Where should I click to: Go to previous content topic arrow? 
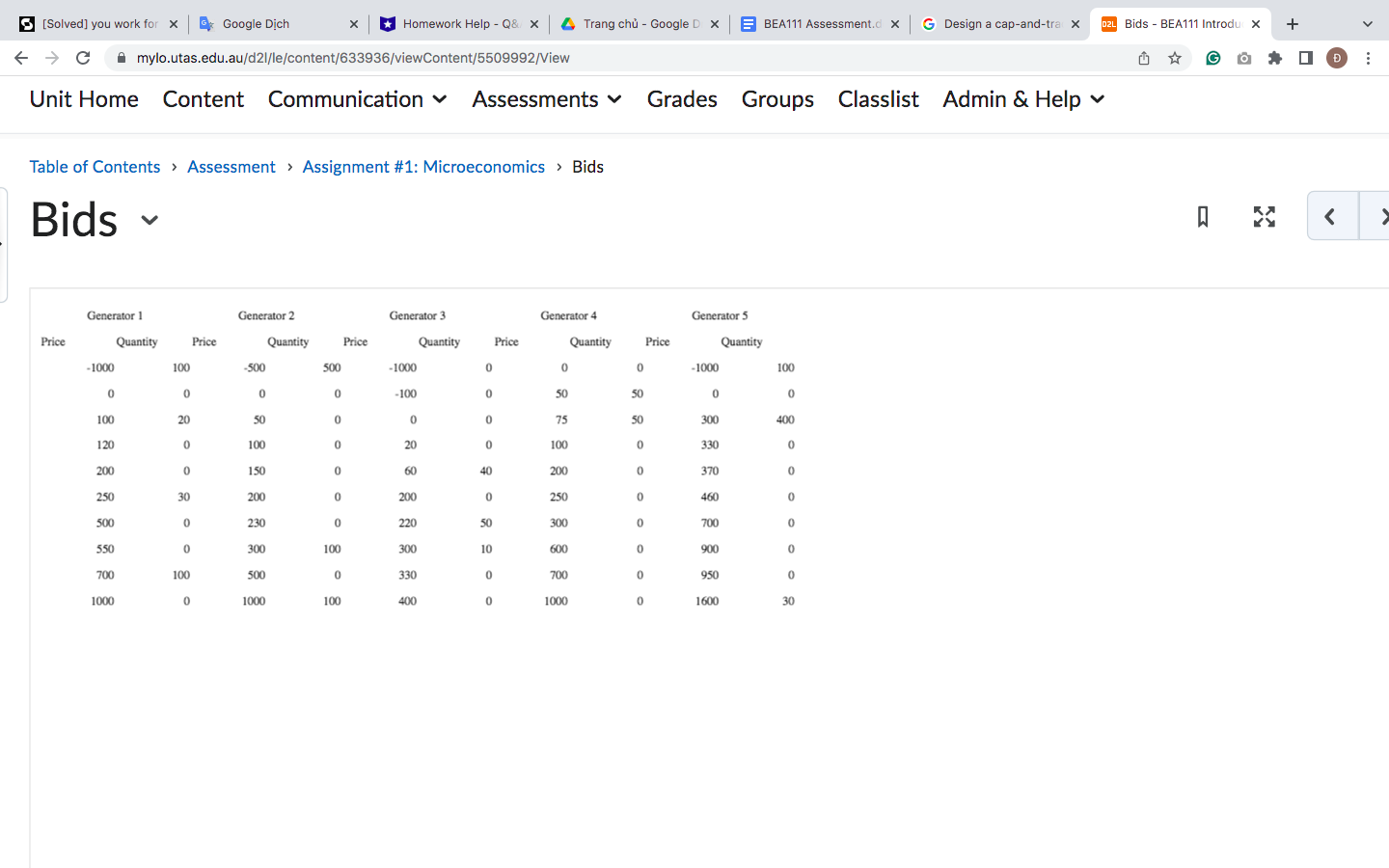(1331, 216)
